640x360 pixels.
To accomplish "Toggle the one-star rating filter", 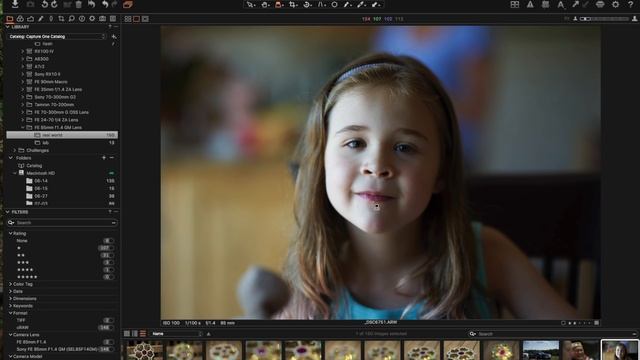I will tap(106, 248).
